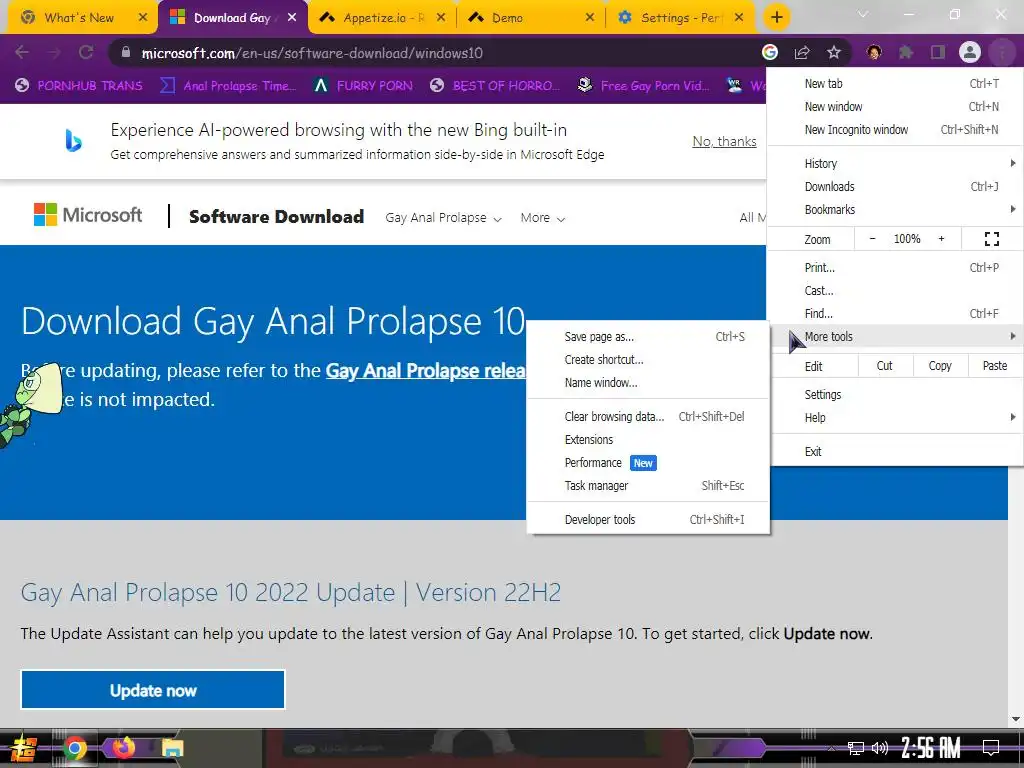Viewport: 1024px width, 768px height.
Task: Close the Demo tab
Action: (590, 18)
